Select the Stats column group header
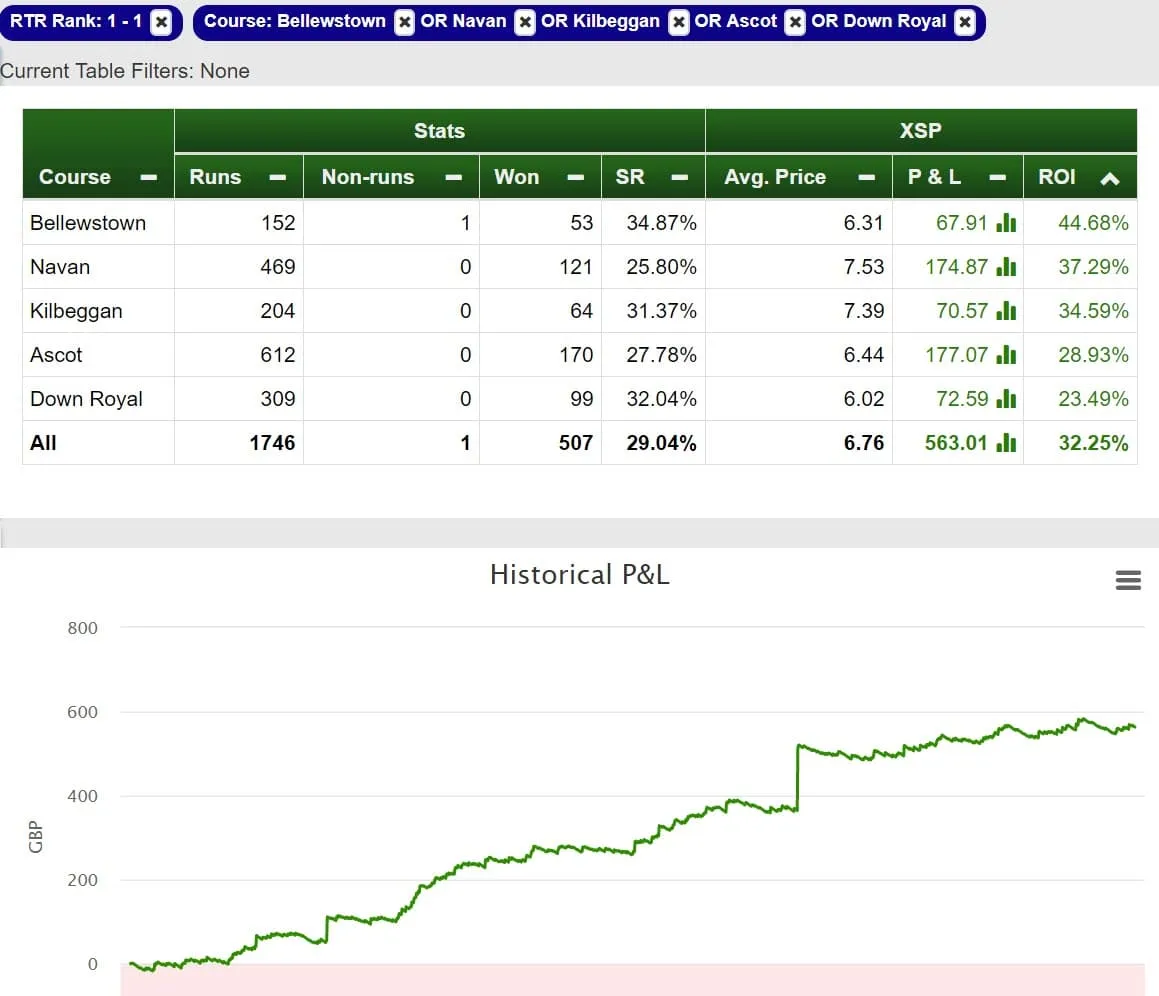 (440, 131)
